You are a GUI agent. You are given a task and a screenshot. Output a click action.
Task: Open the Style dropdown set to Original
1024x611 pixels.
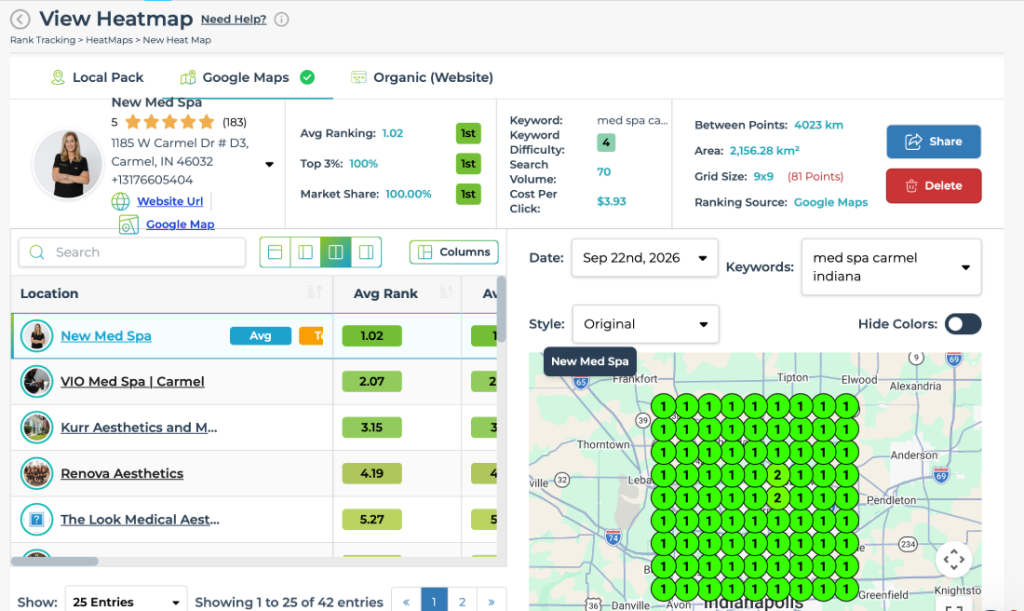(x=645, y=324)
